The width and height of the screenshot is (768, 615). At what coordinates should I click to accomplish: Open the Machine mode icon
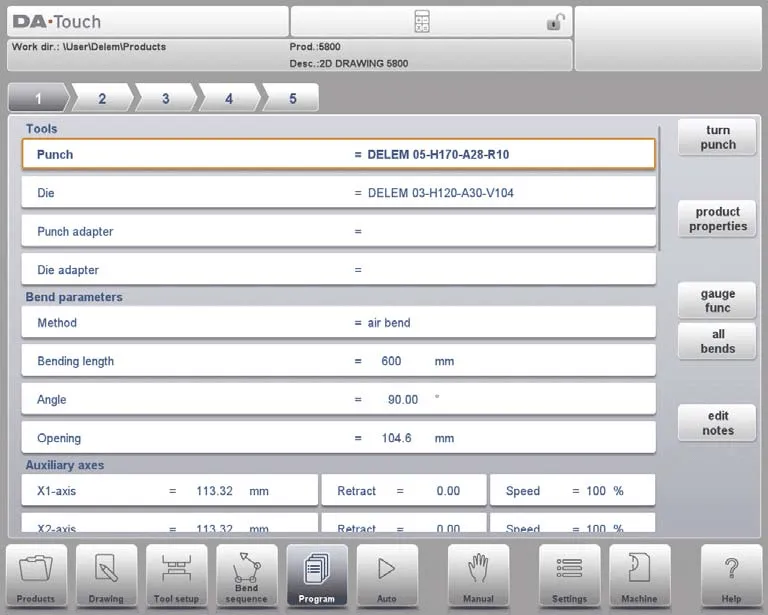639,575
